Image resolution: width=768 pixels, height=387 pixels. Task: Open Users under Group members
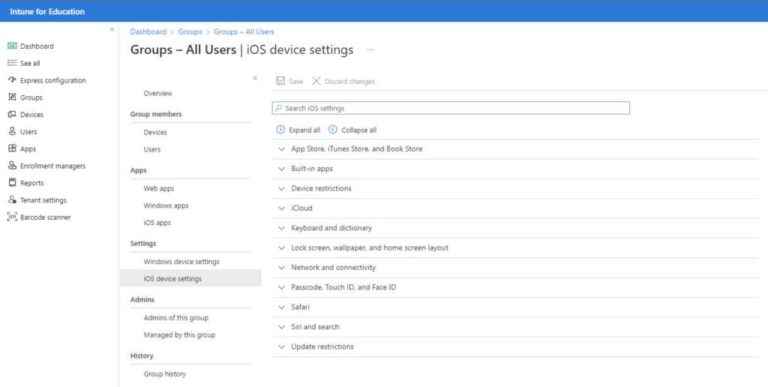(152, 149)
